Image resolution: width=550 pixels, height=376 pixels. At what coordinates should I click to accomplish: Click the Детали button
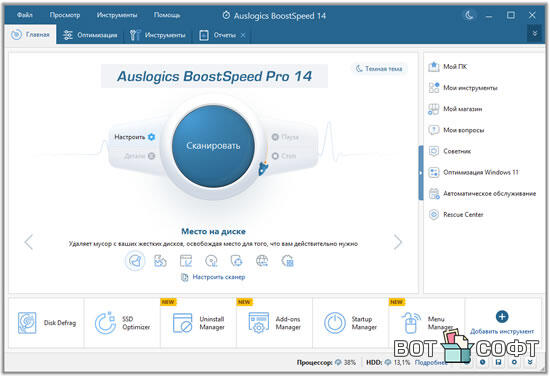140,156
